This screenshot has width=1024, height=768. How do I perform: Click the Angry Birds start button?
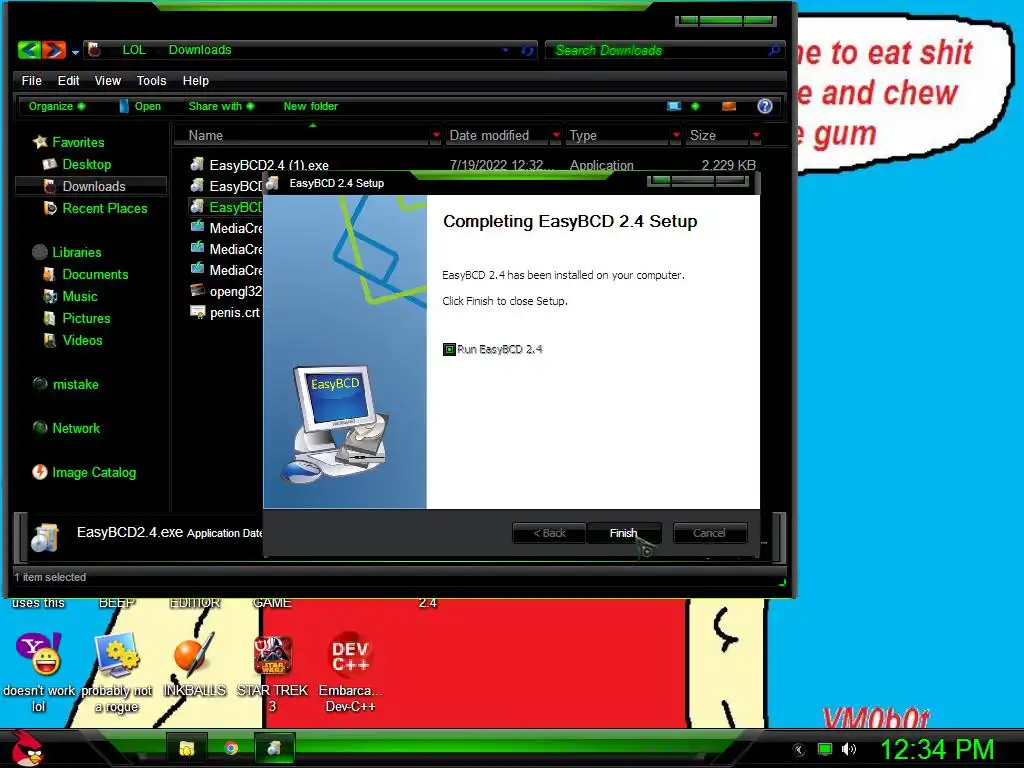(26, 748)
